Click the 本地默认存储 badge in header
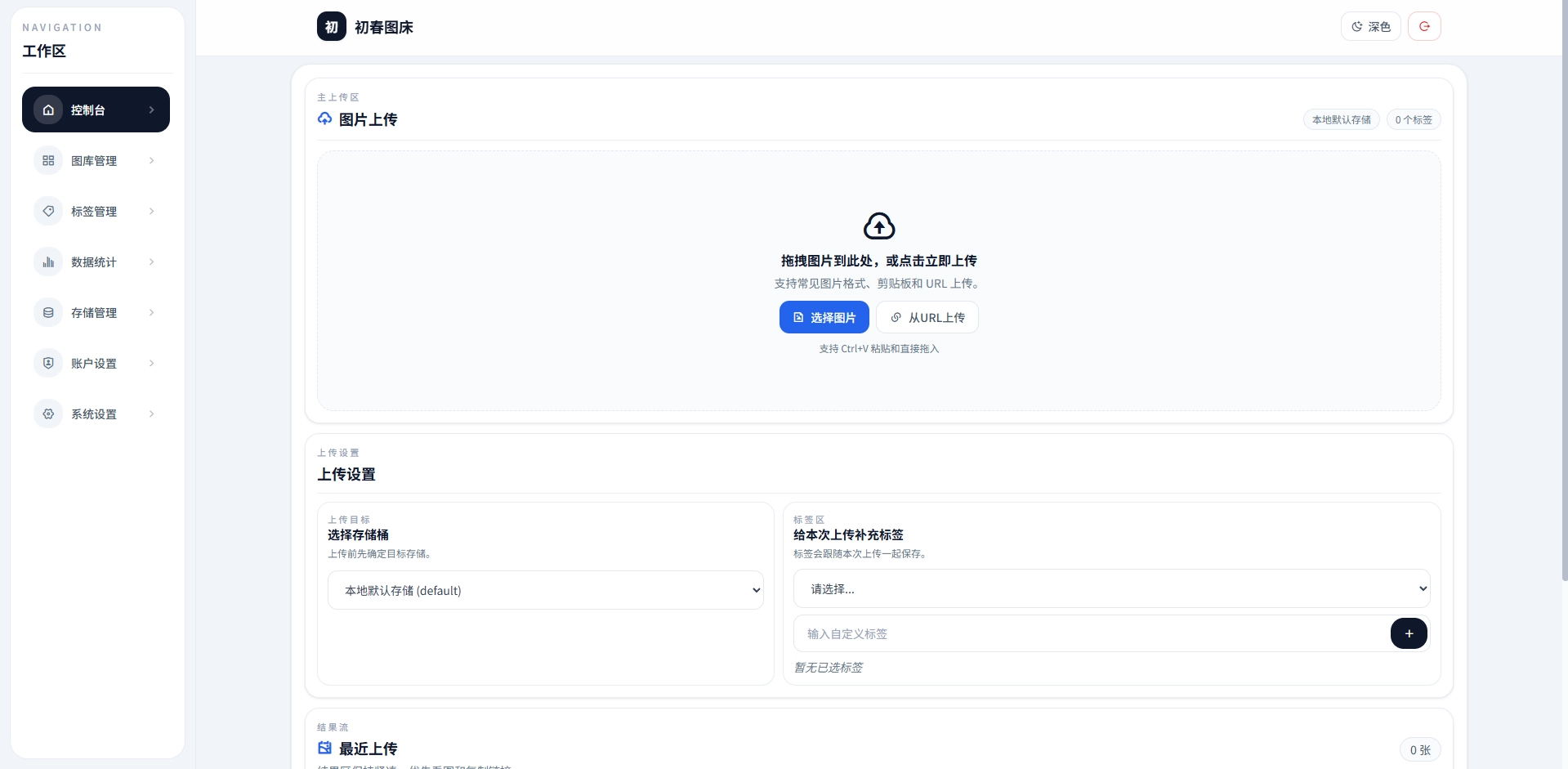Screen dimensions: 1568x769 point(1342,119)
